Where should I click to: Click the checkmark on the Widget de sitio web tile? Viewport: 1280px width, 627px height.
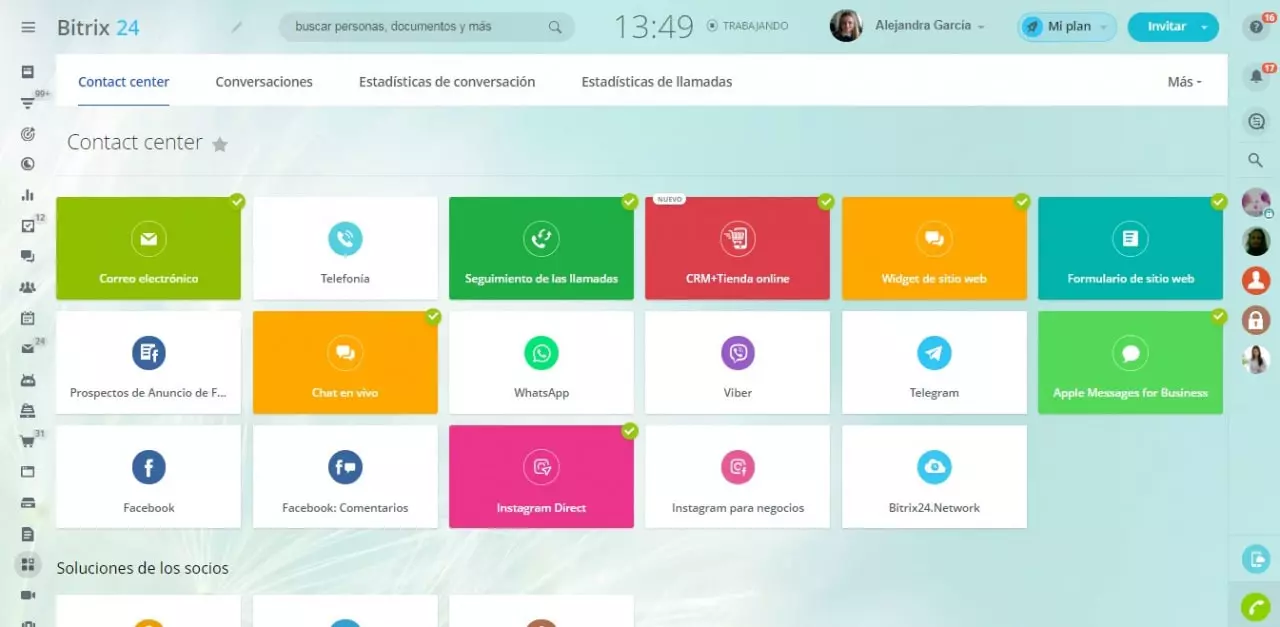[x=1022, y=201]
